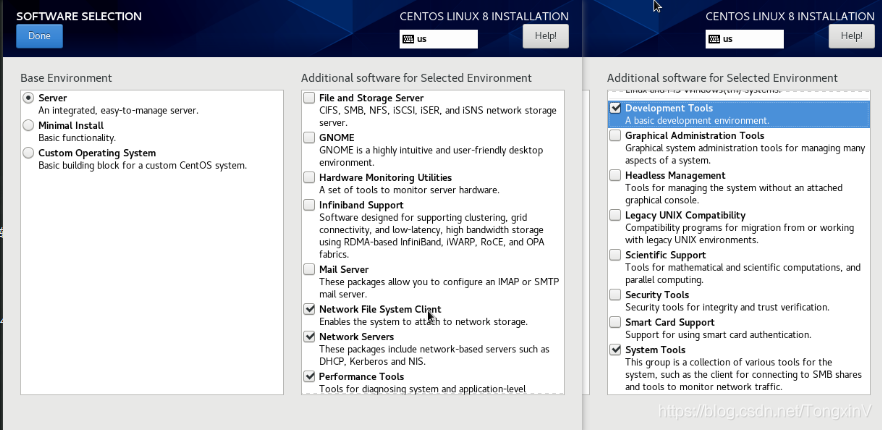The width and height of the screenshot is (882, 430).
Task: Click 'Support for using smart card authentication.'
Action: [718, 335]
